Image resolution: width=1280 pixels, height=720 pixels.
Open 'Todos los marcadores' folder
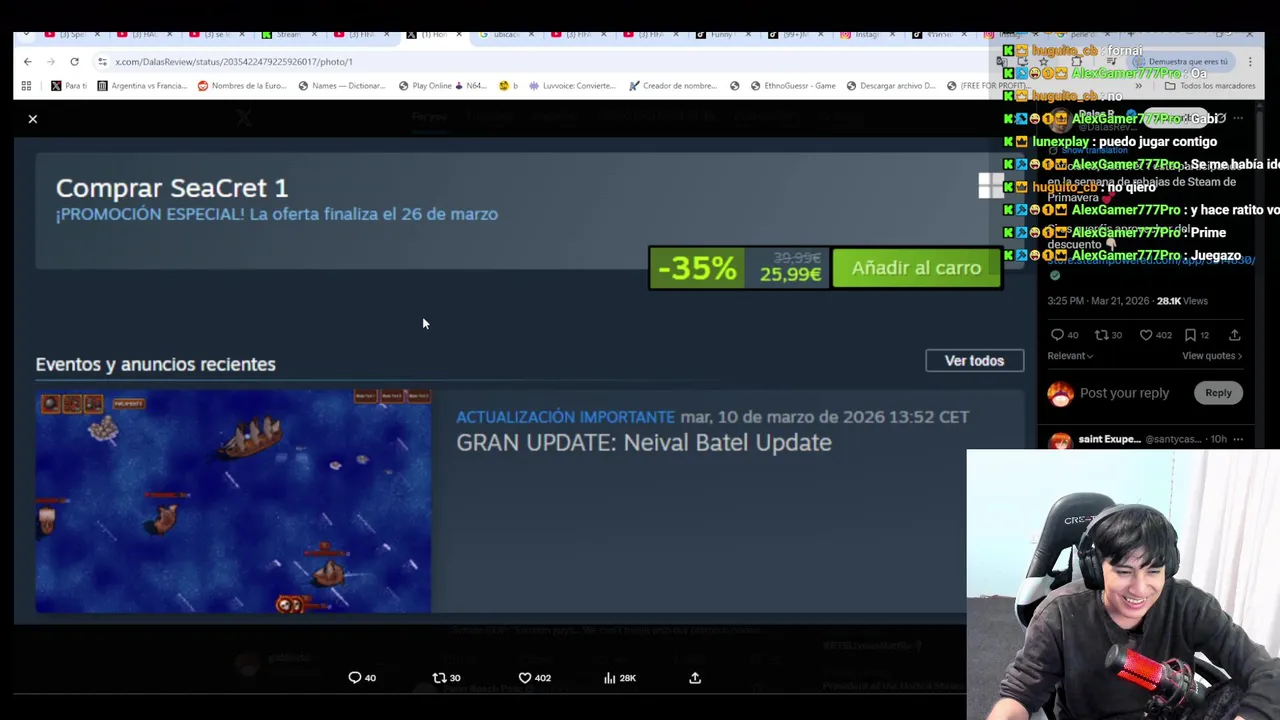[x=1210, y=86]
